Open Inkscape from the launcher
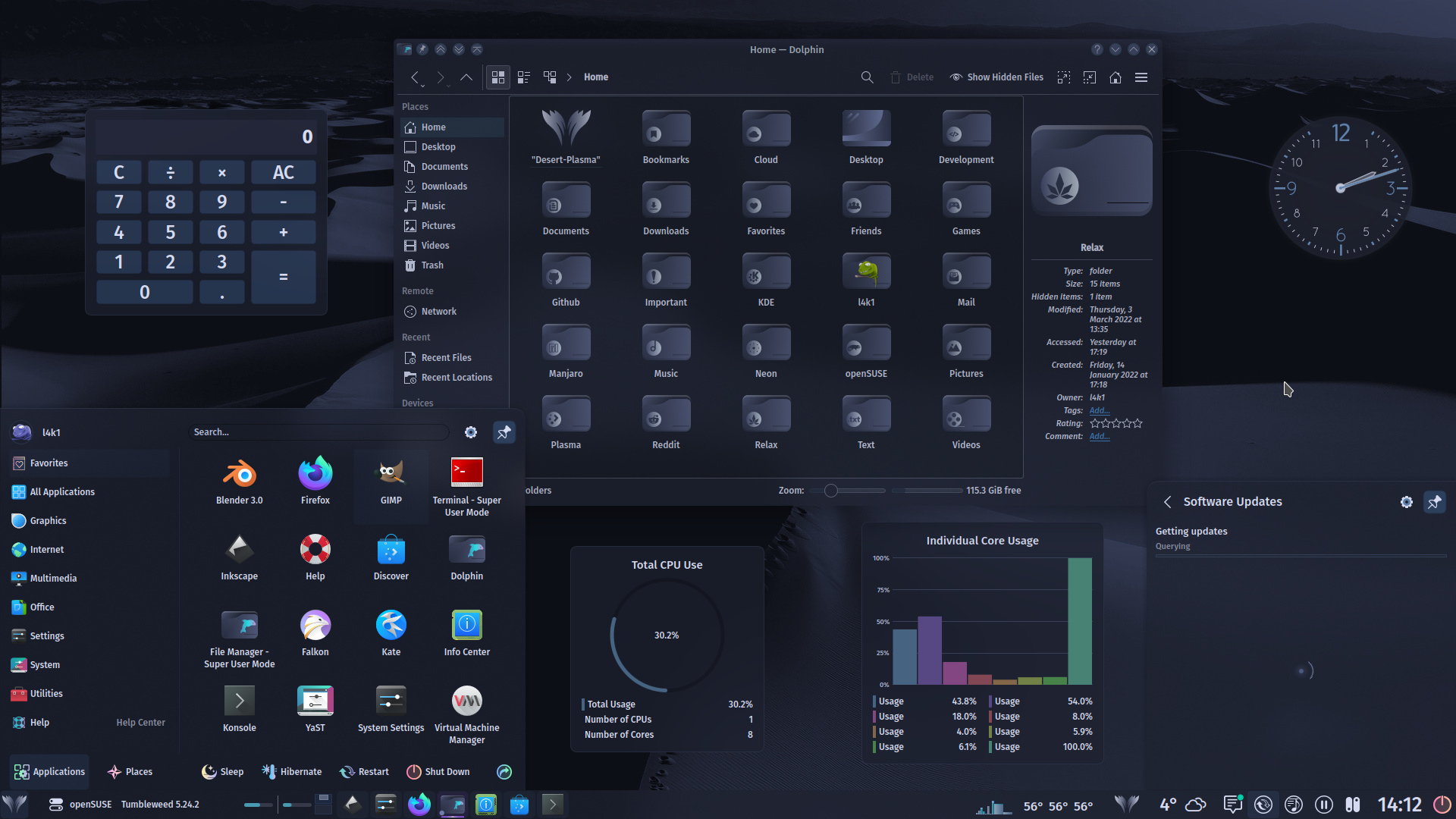Screen dimensions: 1456x819 239,557
